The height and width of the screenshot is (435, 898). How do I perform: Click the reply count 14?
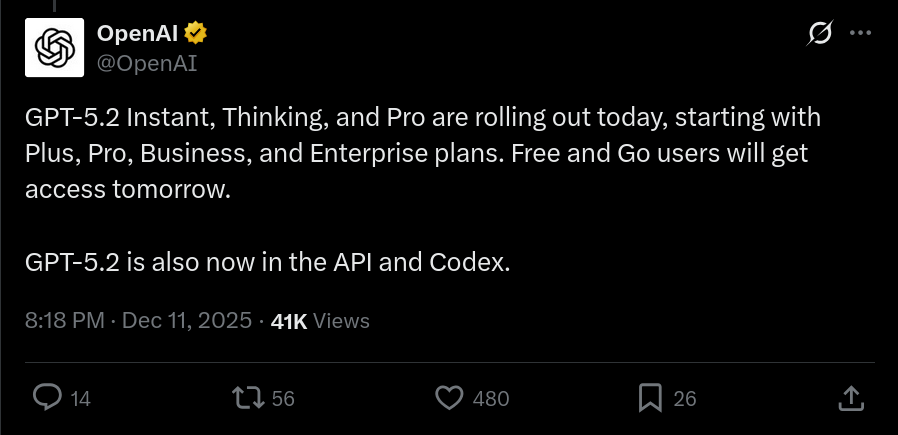pyautogui.click(x=81, y=399)
